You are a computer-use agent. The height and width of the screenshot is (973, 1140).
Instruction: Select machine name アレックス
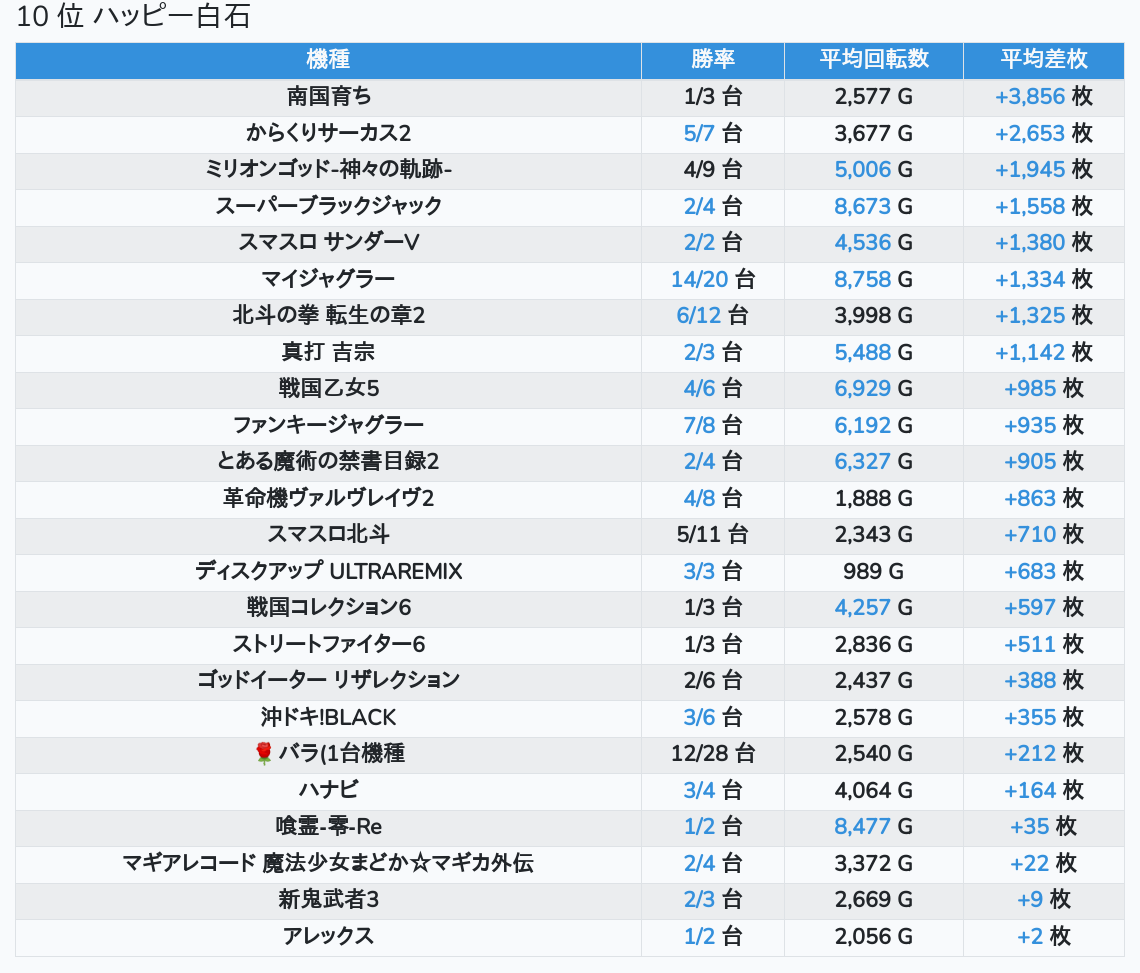329,936
